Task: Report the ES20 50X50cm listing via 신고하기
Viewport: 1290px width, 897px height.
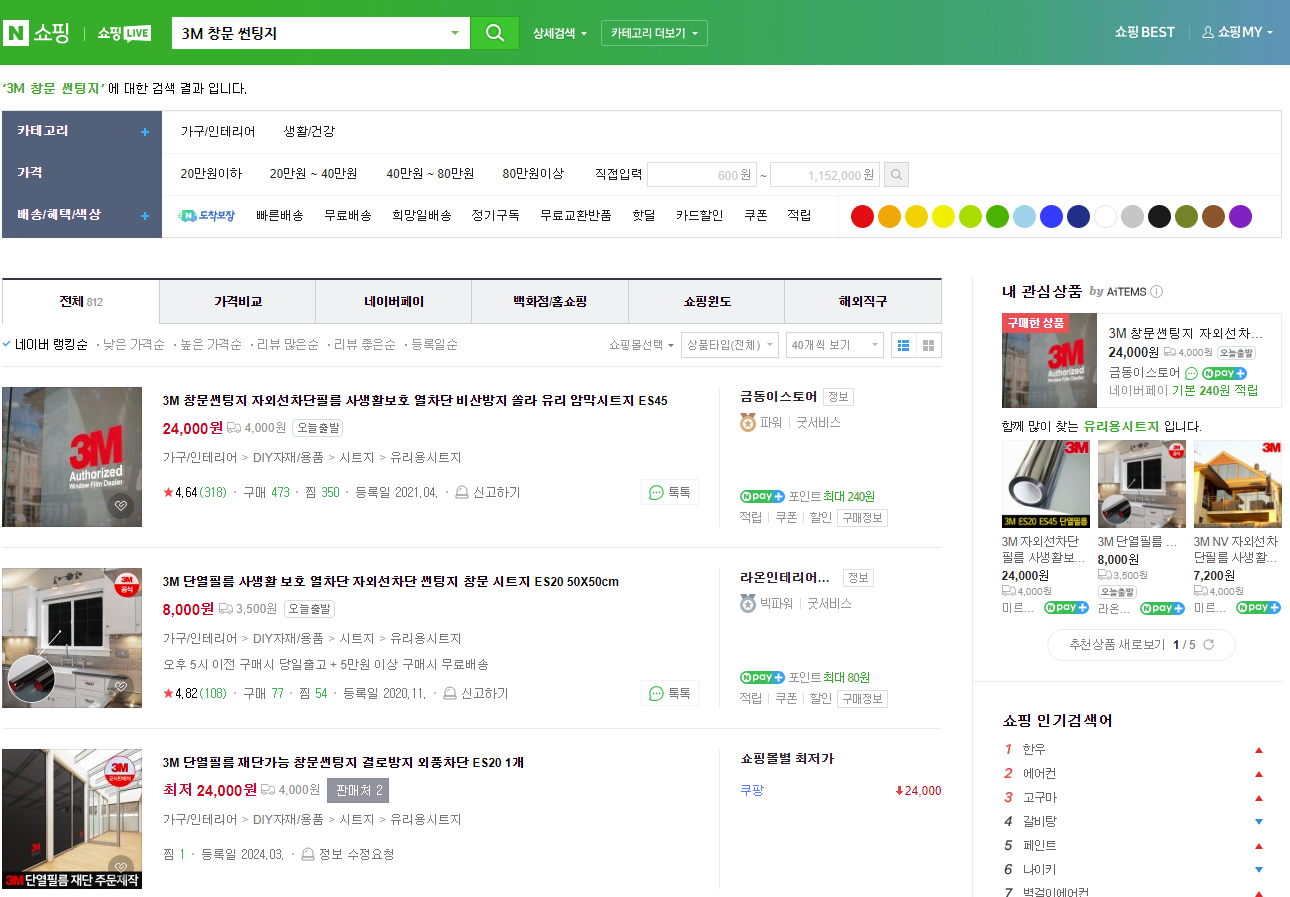Action: tap(476, 694)
